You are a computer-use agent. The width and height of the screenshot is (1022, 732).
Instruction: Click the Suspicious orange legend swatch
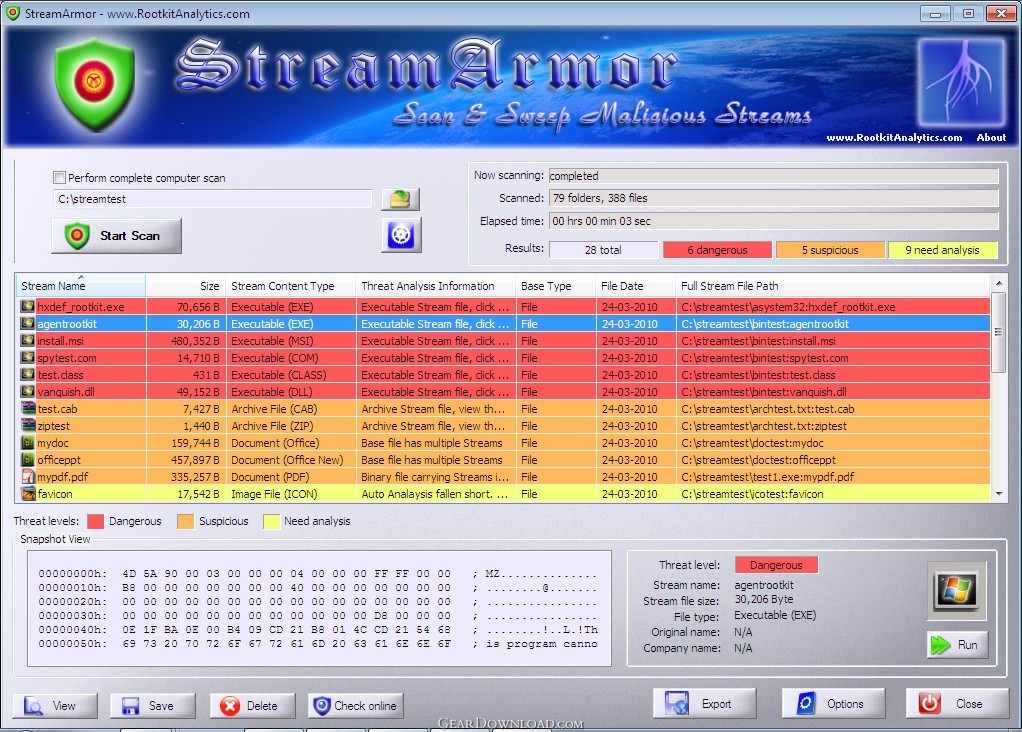pos(186,521)
